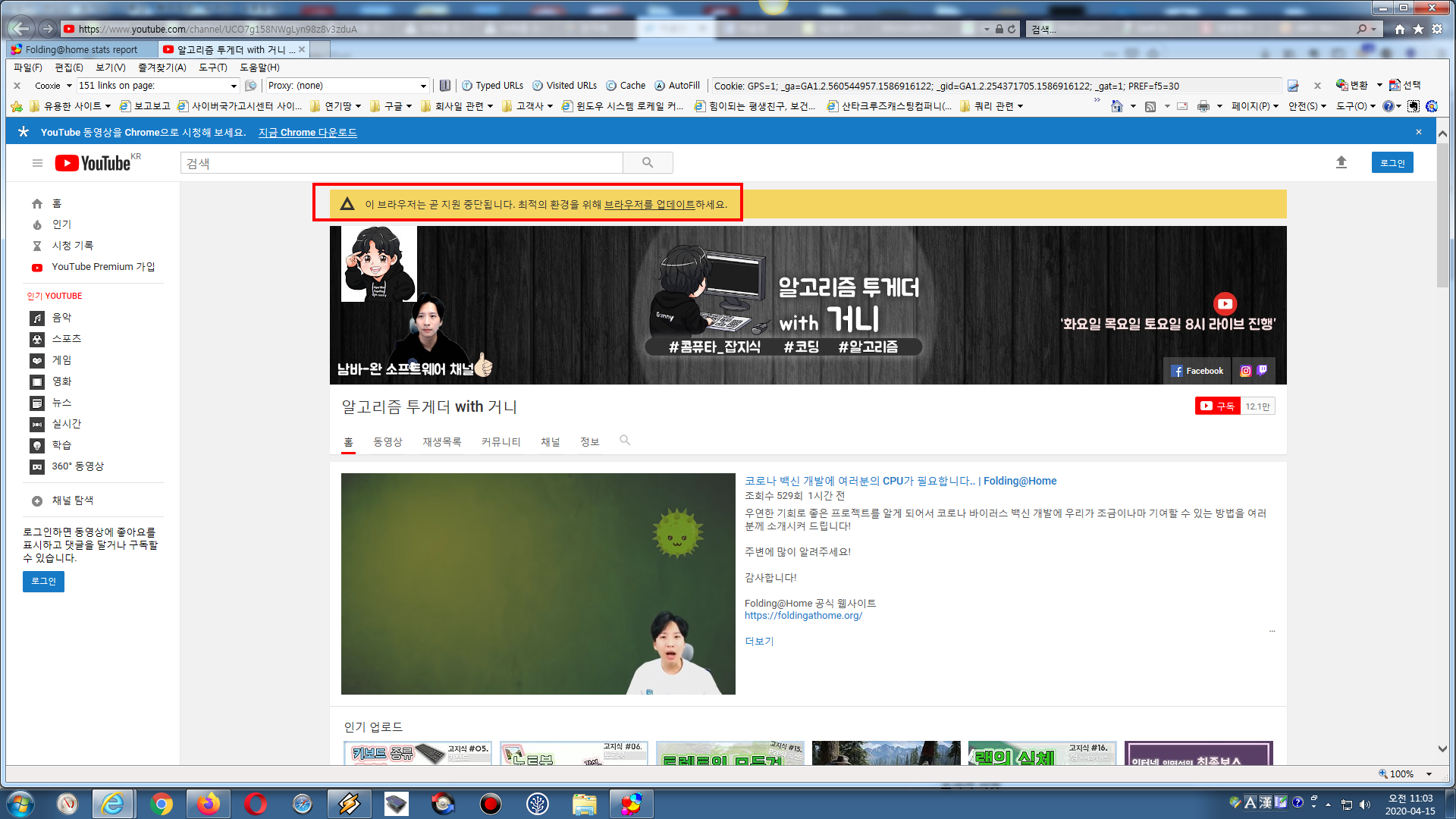Click the edit cookie icon beside cookie field
Screen dimensions: 1456x819
pos(1293,86)
